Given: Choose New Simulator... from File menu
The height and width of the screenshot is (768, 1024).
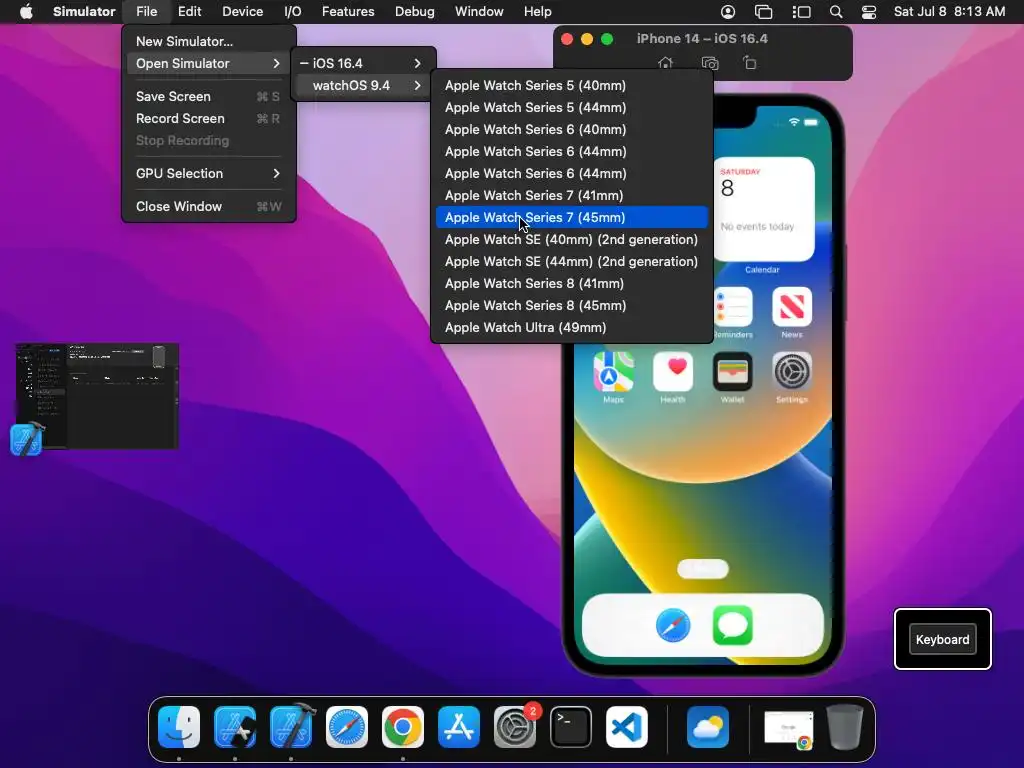Looking at the screenshot, I should [x=208, y=41].
